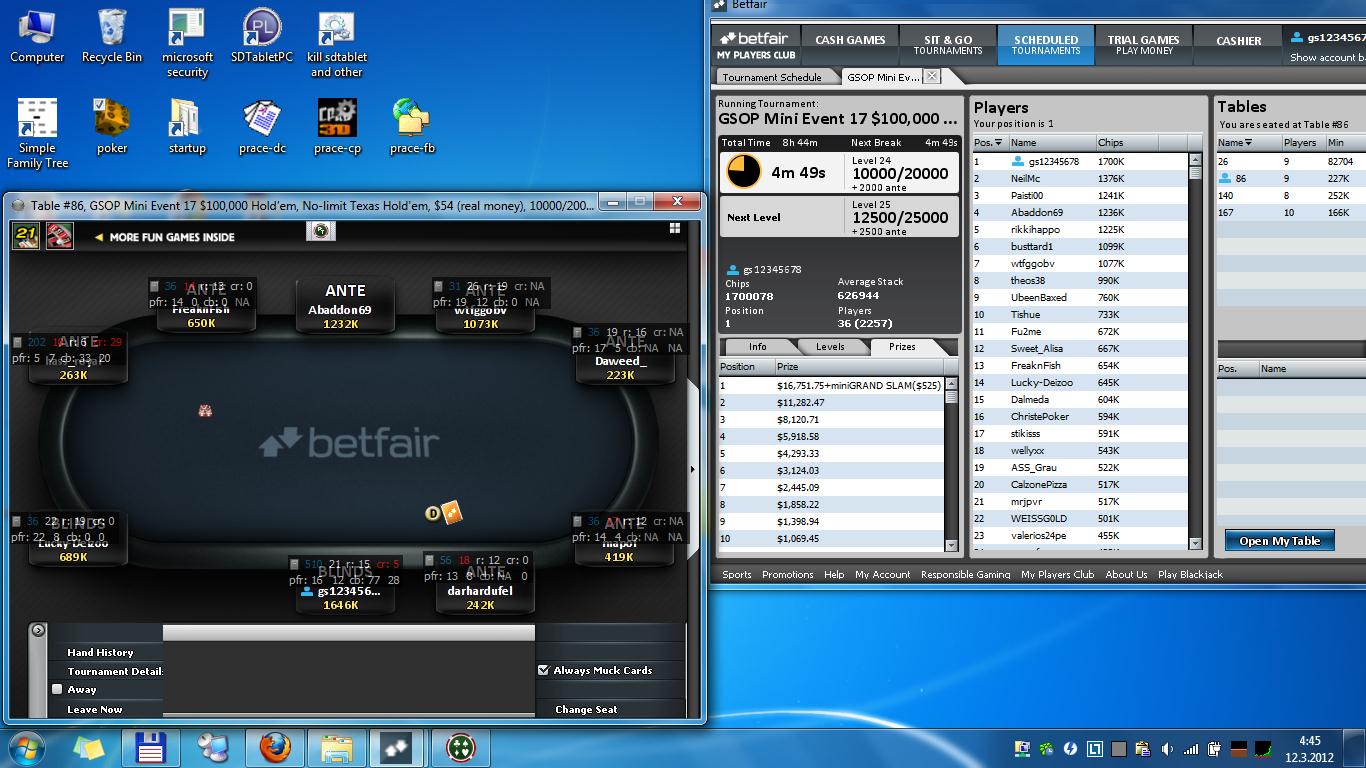Open Simple Family Tree desktop icon
Screen dimensions: 1366x768
point(37,133)
